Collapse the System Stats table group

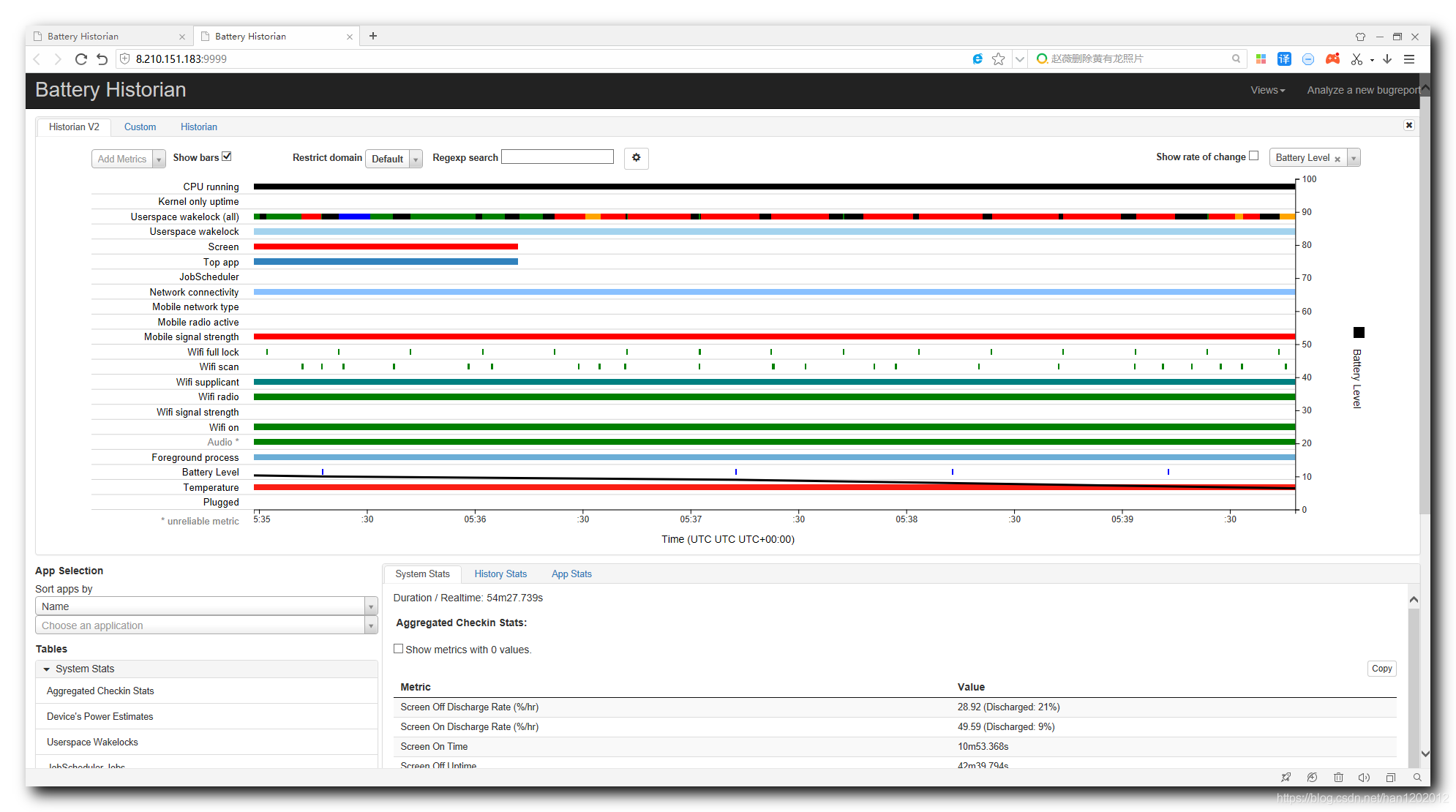click(x=206, y=669)
